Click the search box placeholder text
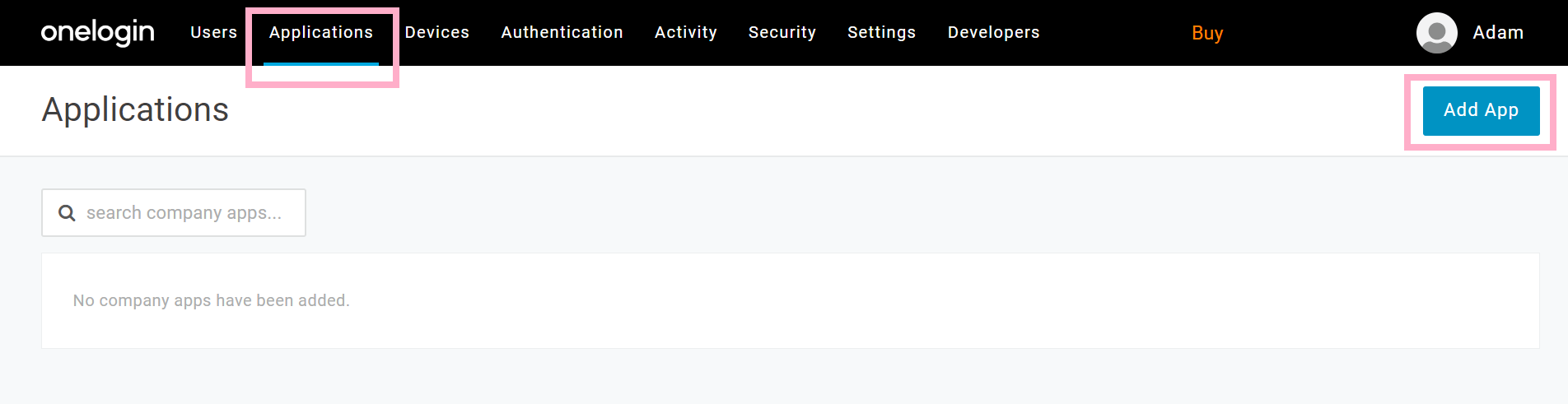This screenshot has height=404, width=1568. (x=184, y=213)
